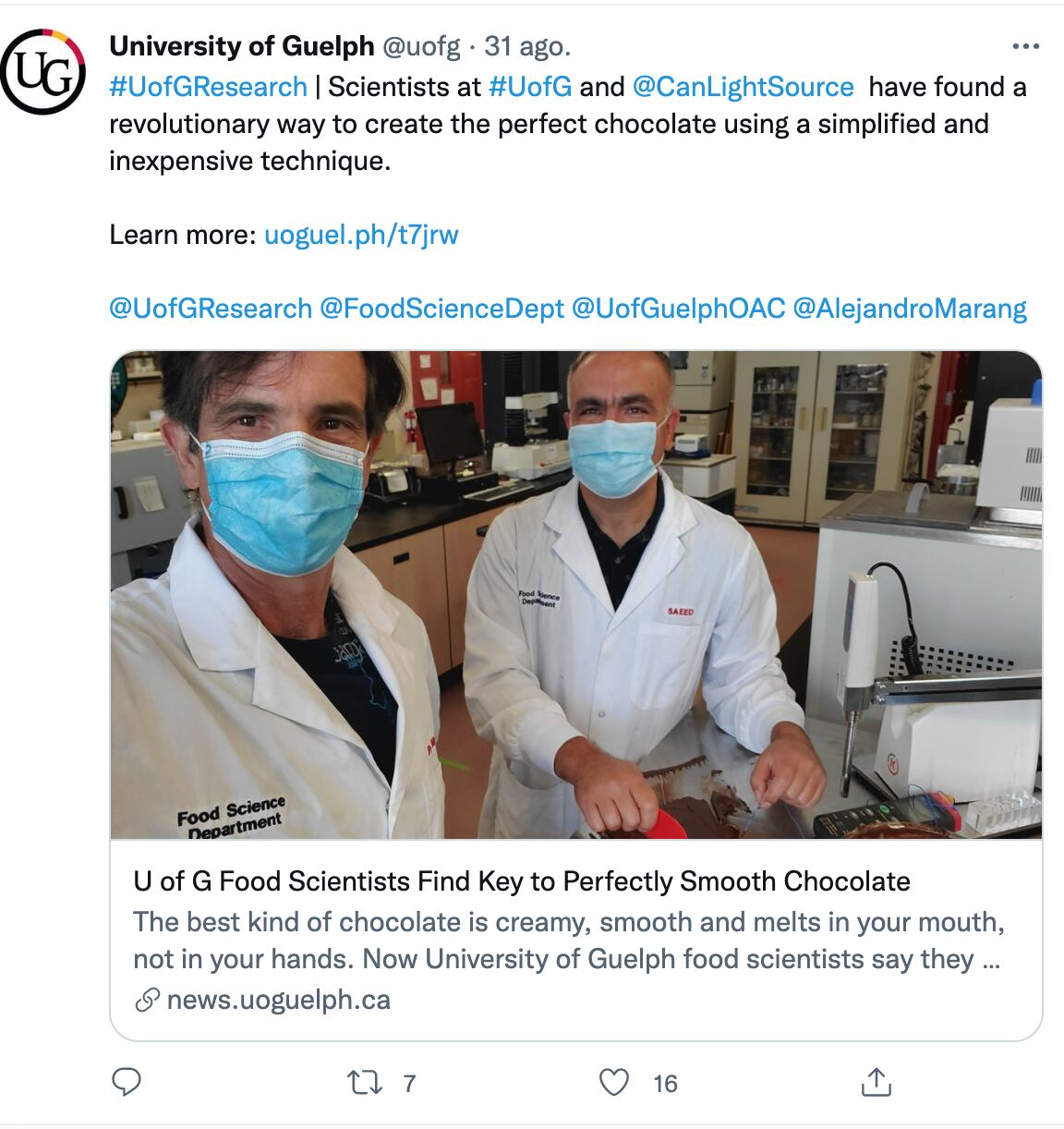Open the #UofG hashtag link
Viewport: 1064px width, 1129px height.
(530, 87)
